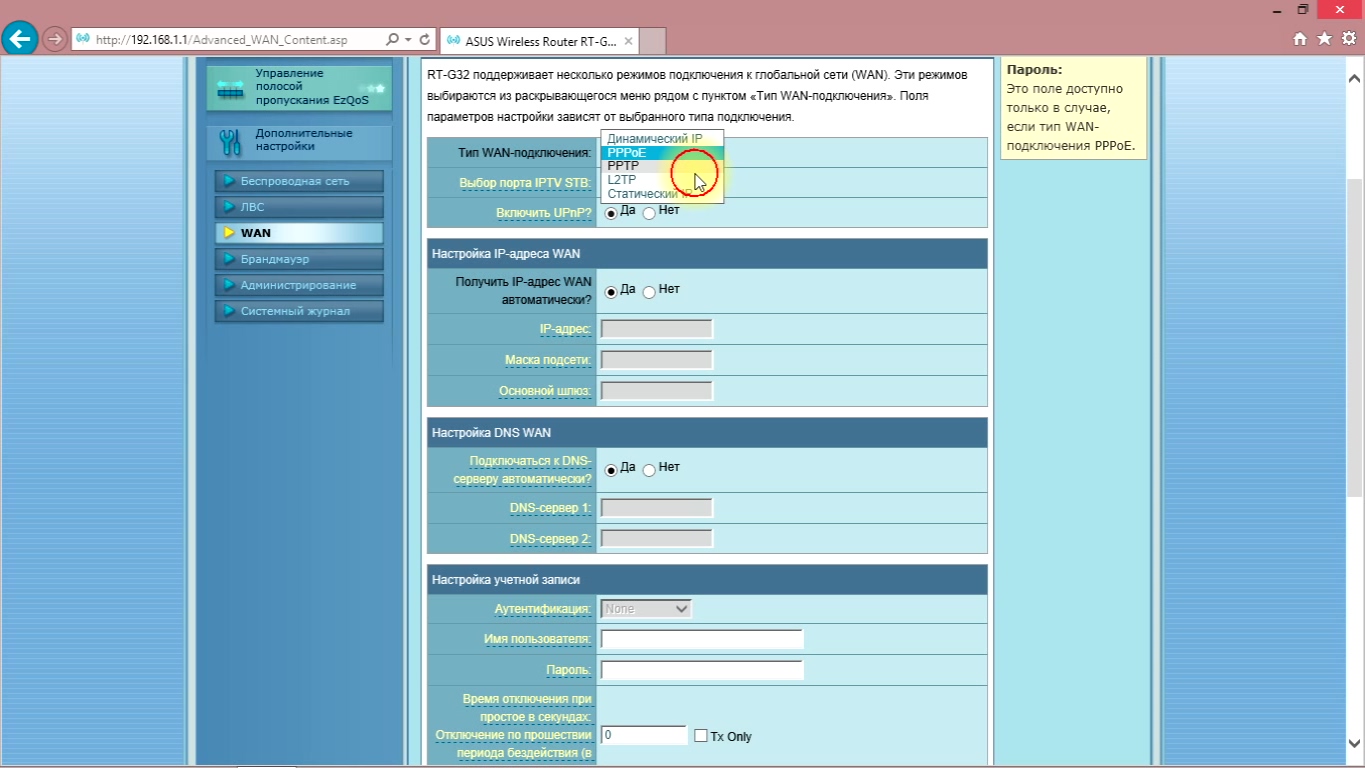Select Да for automatic DNS server connection
Screen dimensions: 1365x768
pyautogui.click(x=611, y=469)
